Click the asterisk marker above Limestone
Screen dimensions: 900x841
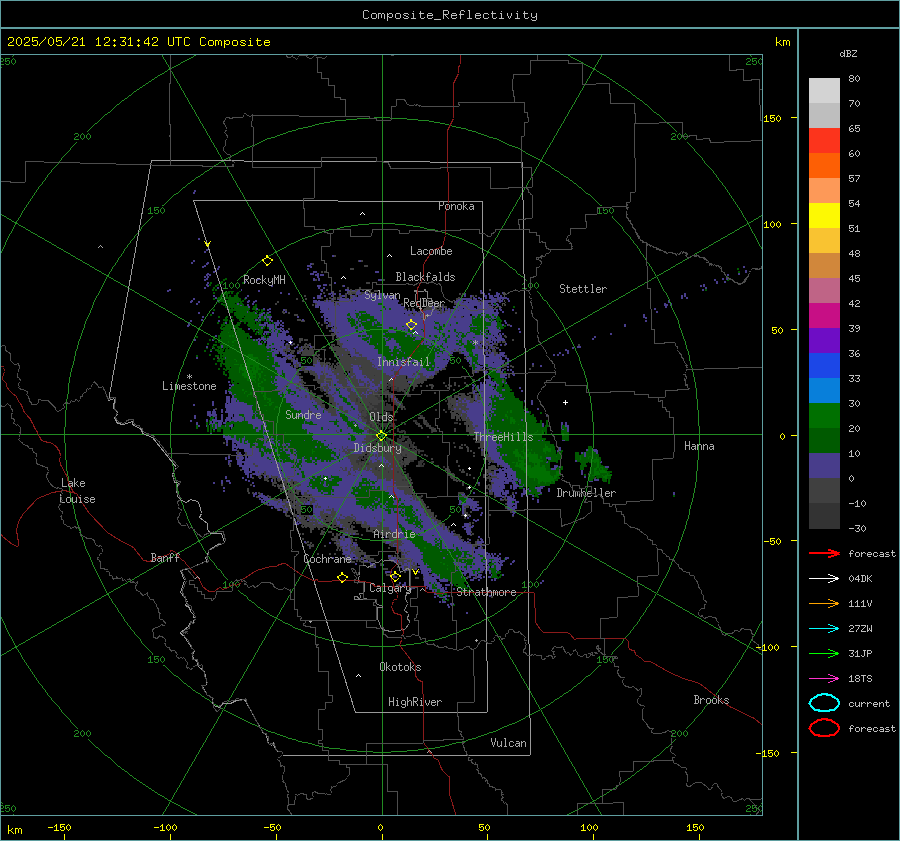point(189,377)
